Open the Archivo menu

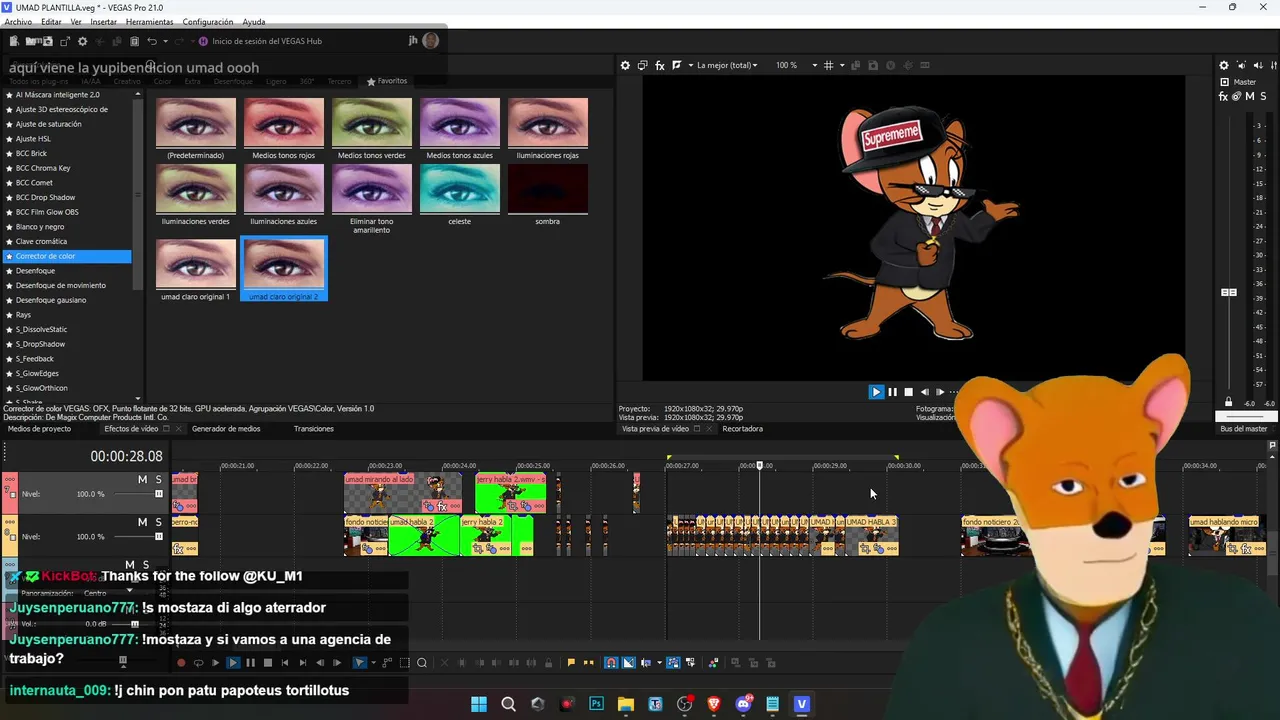coord(18,22)
